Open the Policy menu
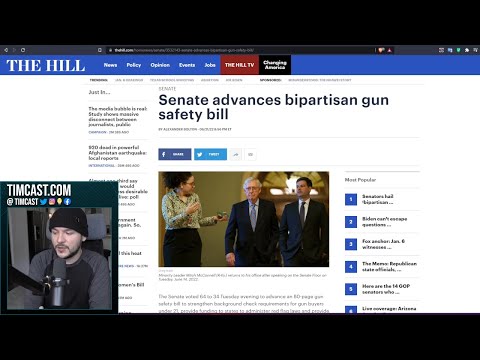 pyautogui.click(x=134, y=65)
